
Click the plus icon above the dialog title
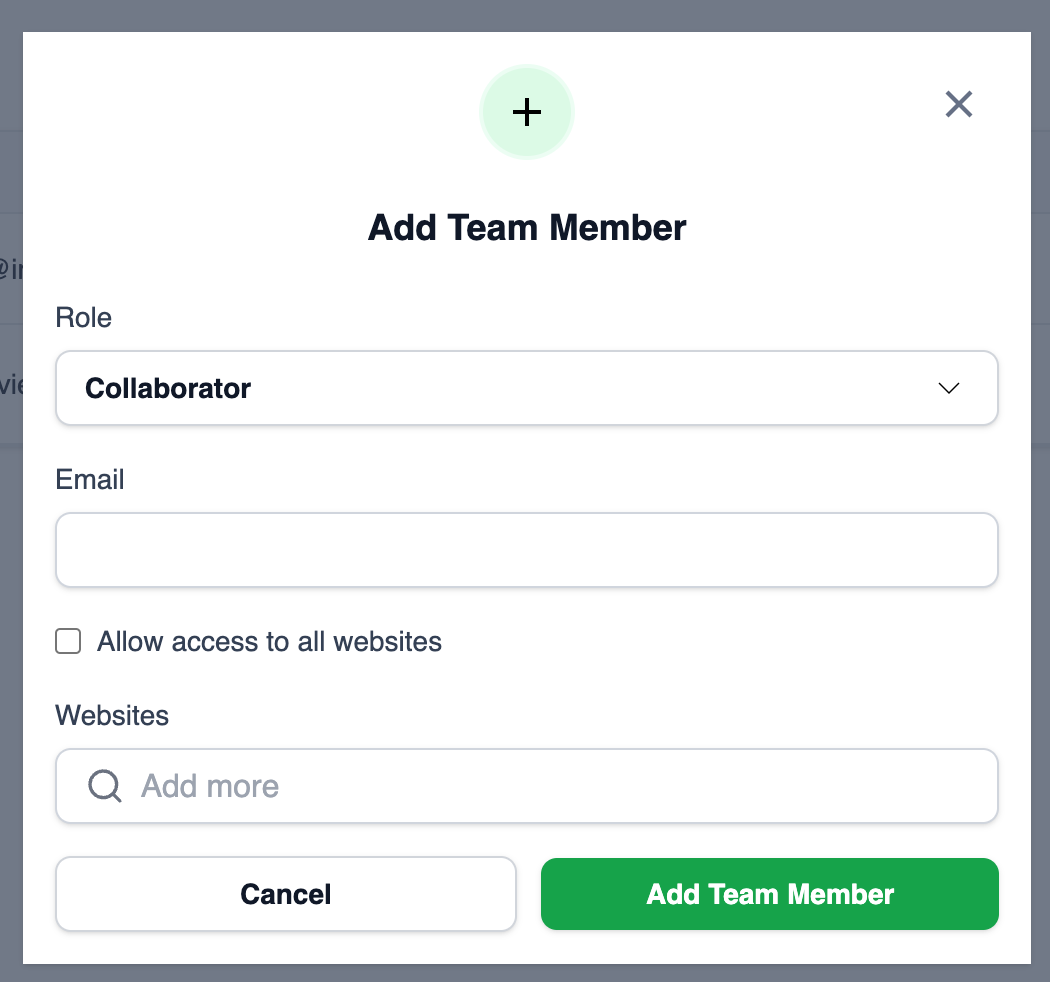tap(527, 112)
